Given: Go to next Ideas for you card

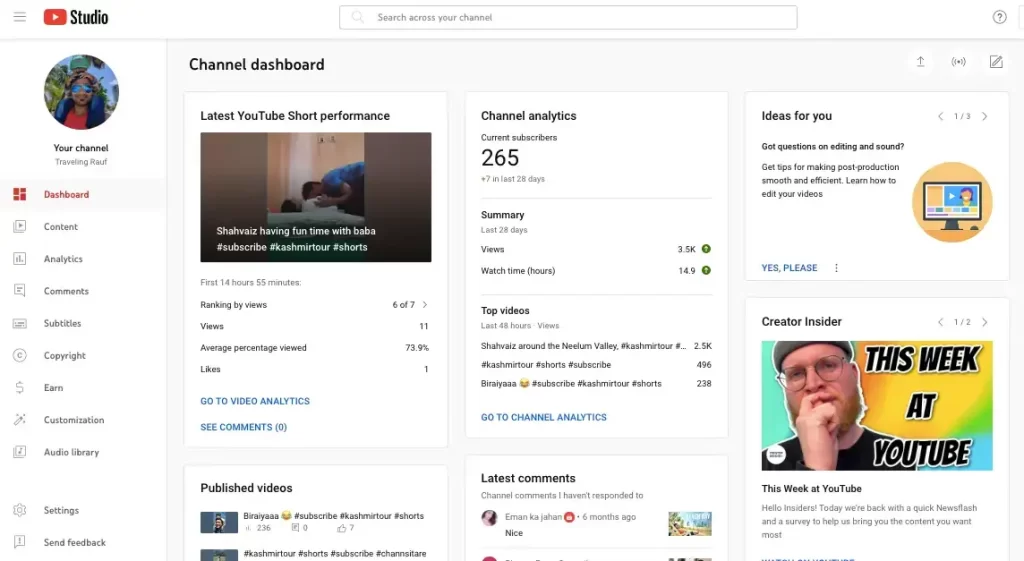Looking at the screenshot, I should pyautogui.click(x=985, y=116).
